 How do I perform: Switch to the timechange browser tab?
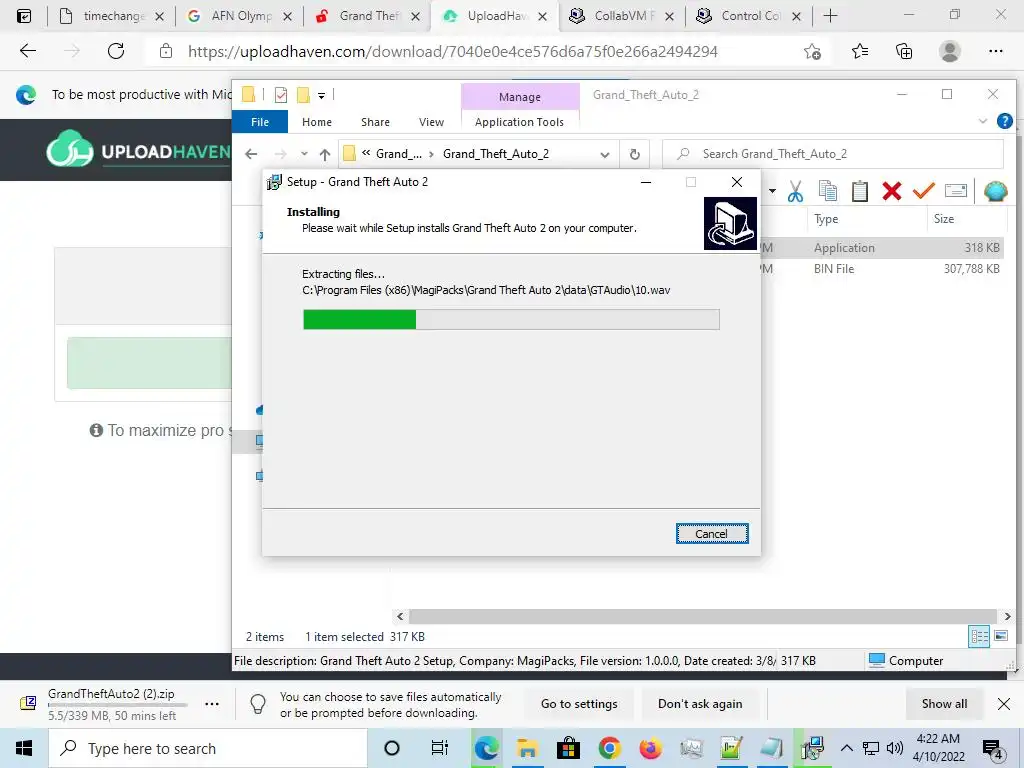click(x=111, y=16)
